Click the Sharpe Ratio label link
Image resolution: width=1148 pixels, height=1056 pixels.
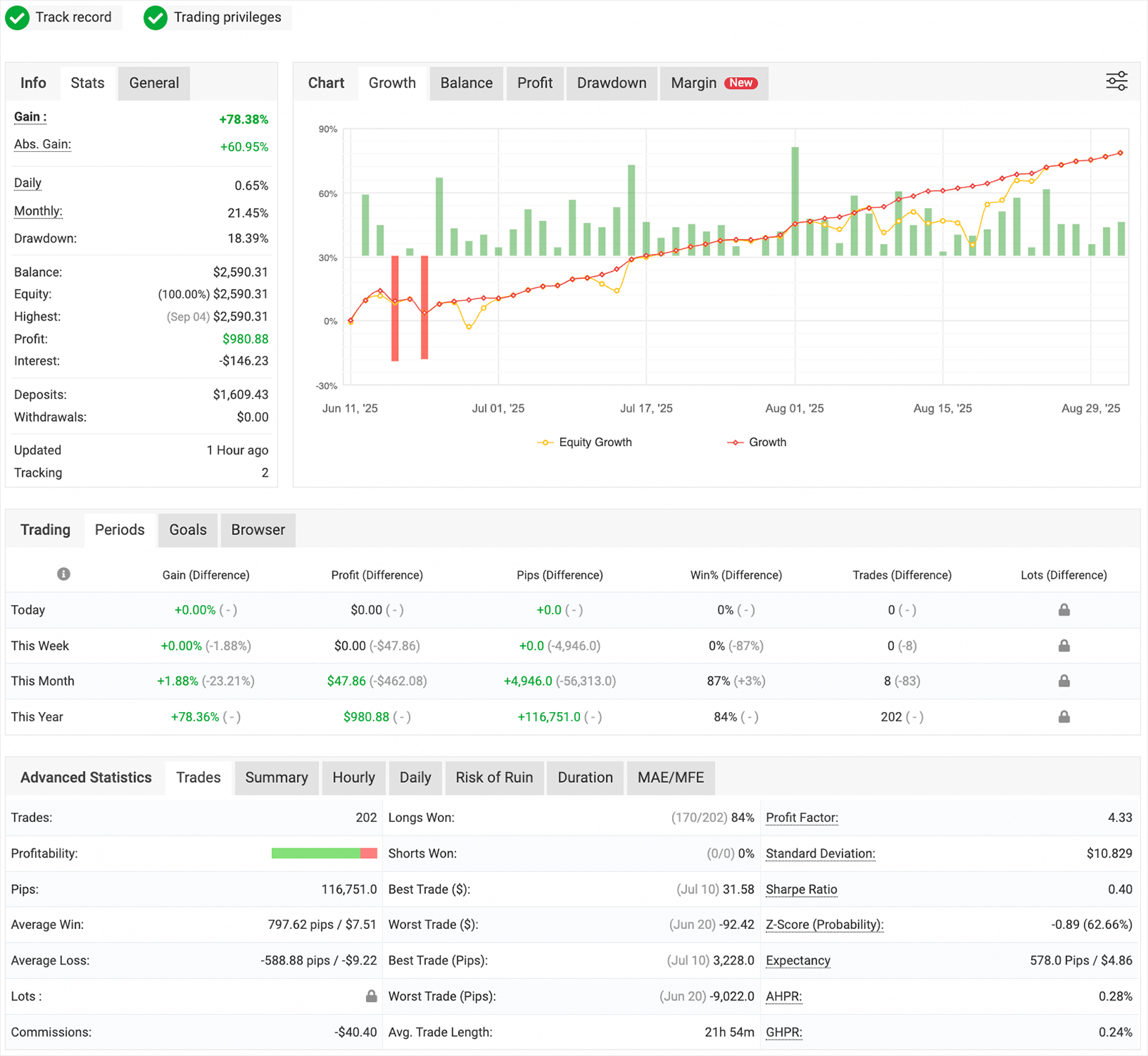801,889
